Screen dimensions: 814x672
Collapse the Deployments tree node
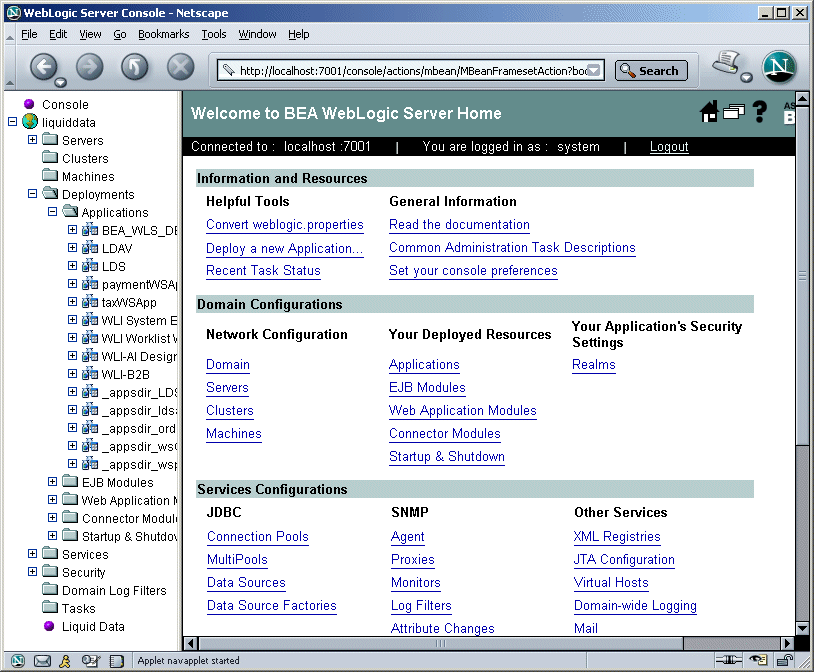coord(32,194)
